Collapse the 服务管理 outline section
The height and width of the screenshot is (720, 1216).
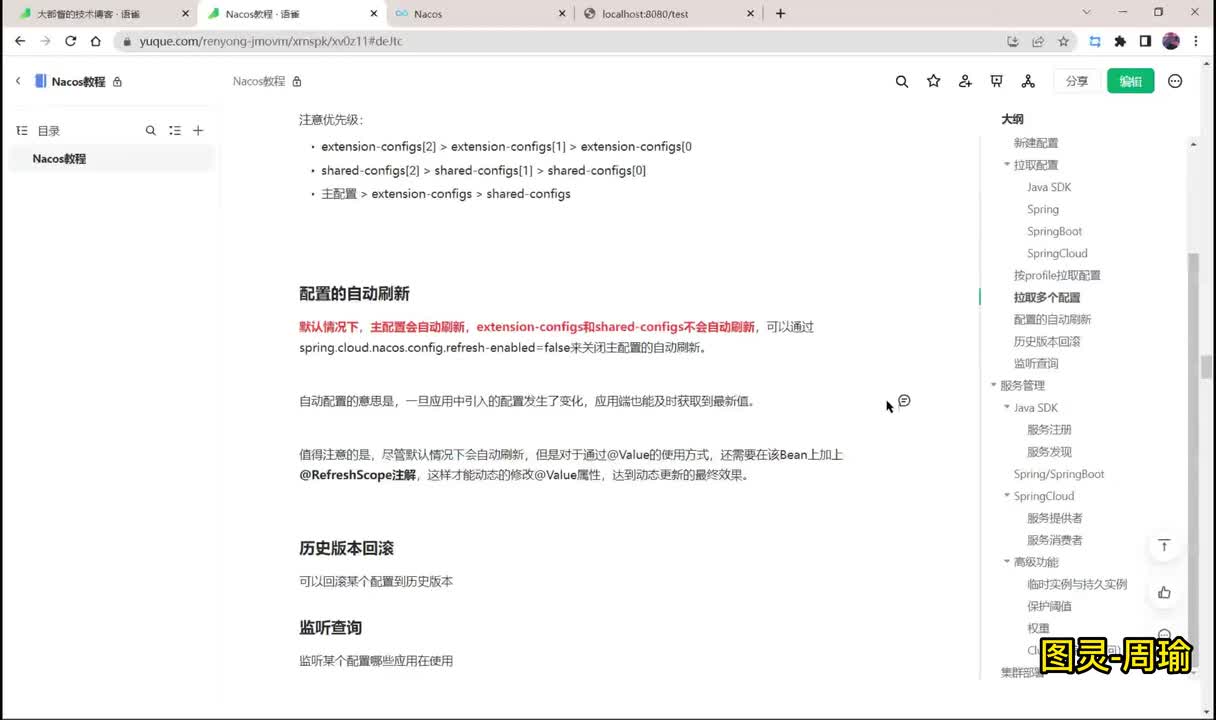pos(993,385)
